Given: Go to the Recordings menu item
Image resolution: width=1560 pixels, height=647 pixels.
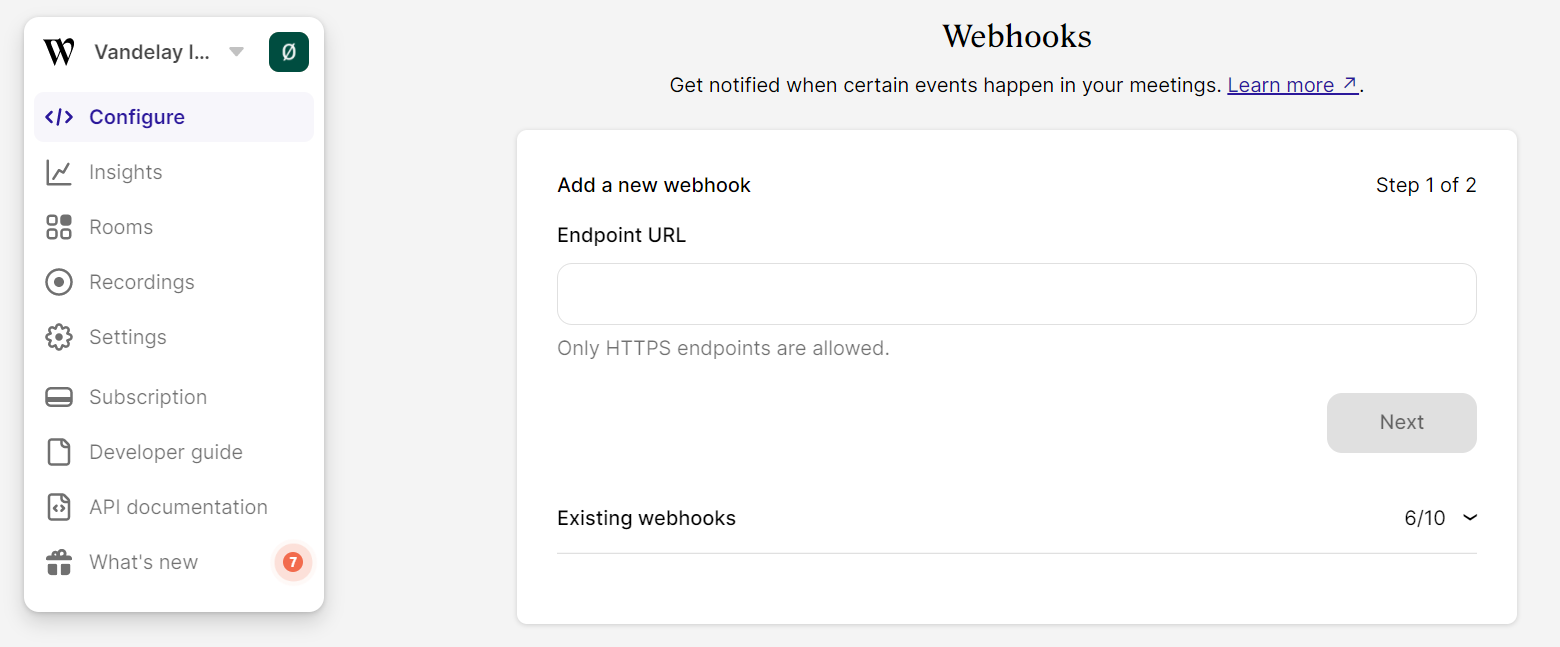Looking at the screenshot, I should (x=141, y=282).
